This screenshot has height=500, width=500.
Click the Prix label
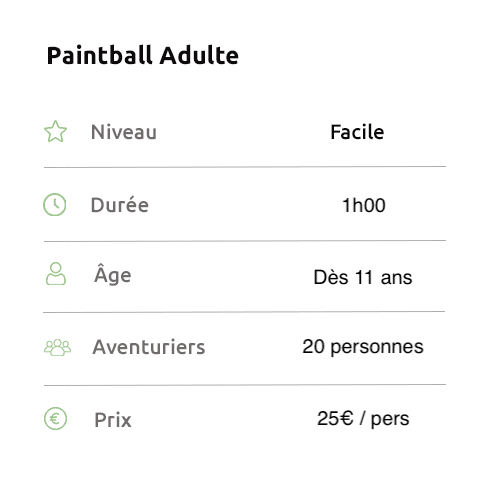click(x=113, y=420)
